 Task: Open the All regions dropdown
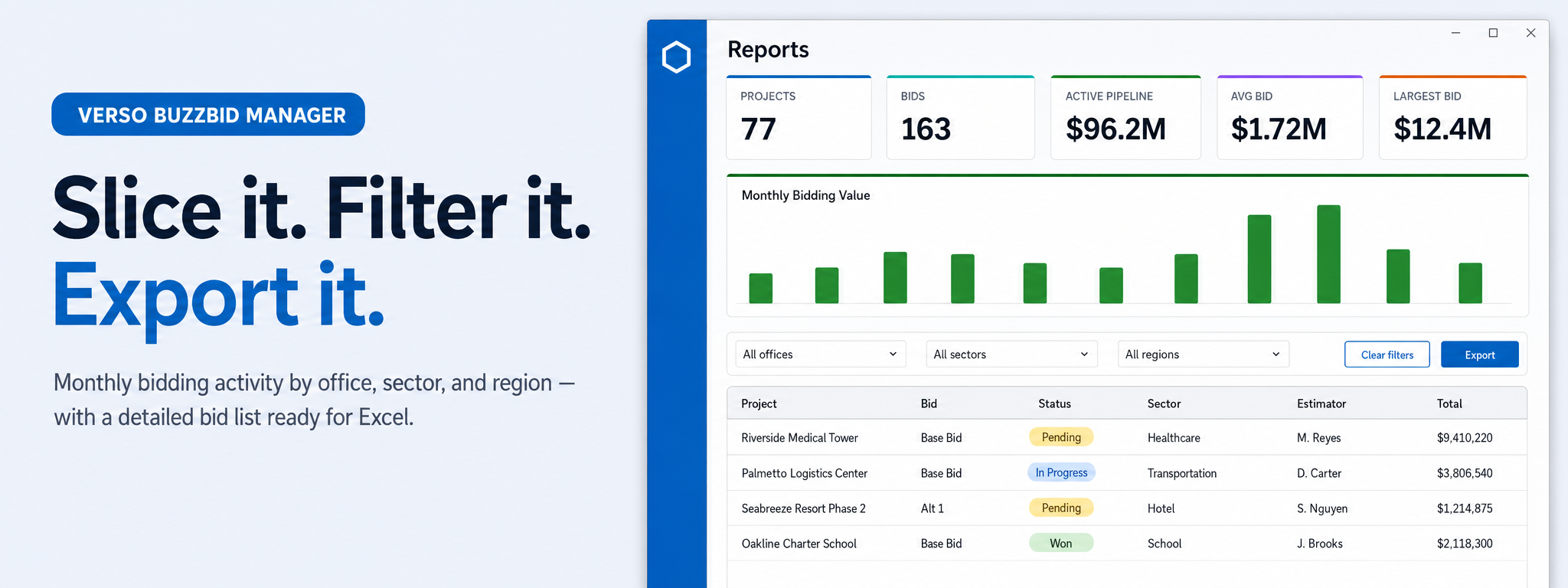tap(1203, 354)
